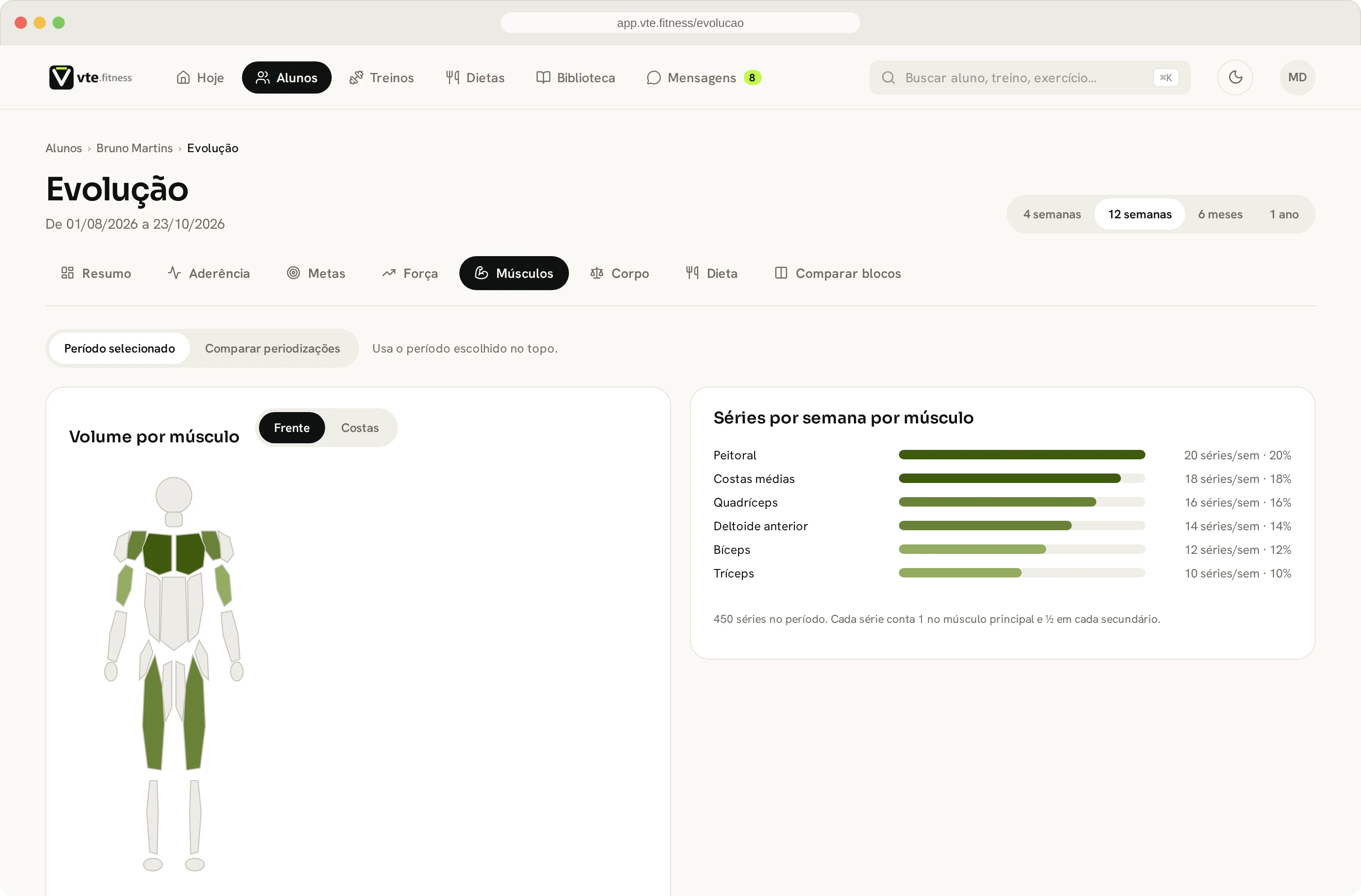Set the period to 4 semanas

point(1051,214)
